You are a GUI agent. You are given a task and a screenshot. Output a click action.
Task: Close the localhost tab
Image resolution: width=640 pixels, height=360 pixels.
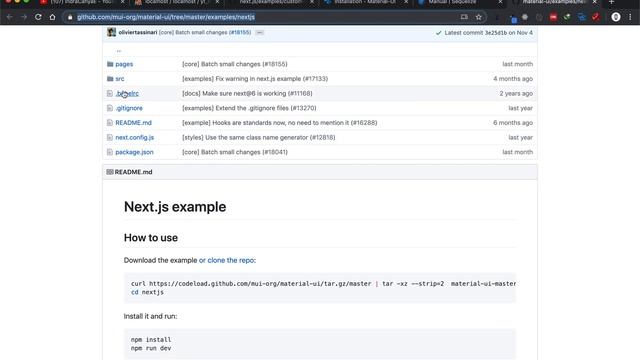point(218,2)
